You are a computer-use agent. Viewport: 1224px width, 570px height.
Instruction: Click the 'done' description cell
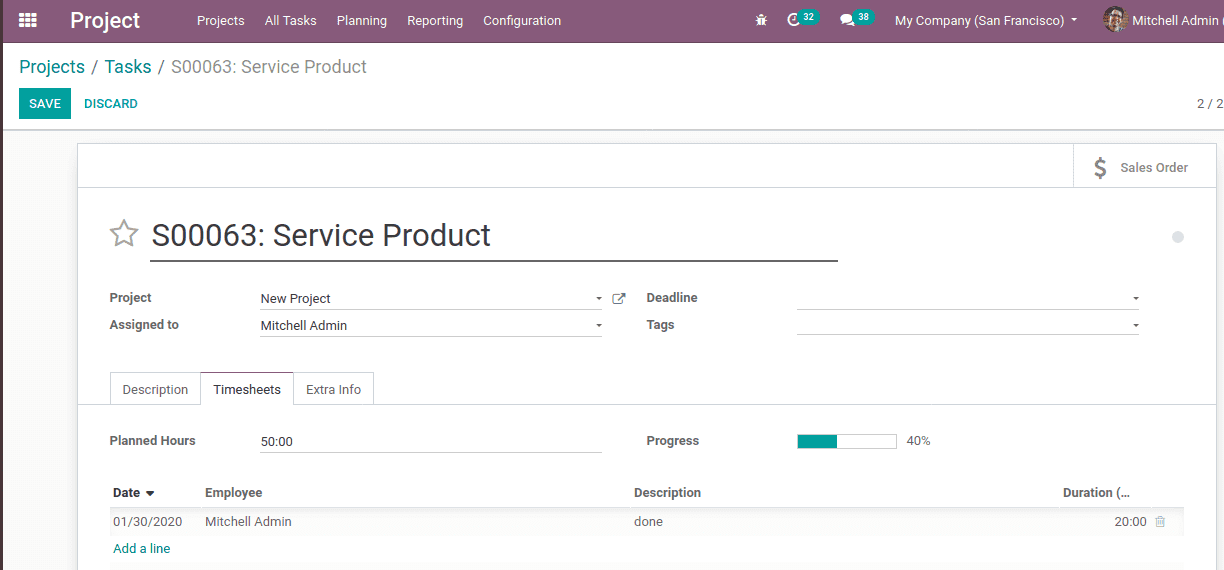[648, 521]
